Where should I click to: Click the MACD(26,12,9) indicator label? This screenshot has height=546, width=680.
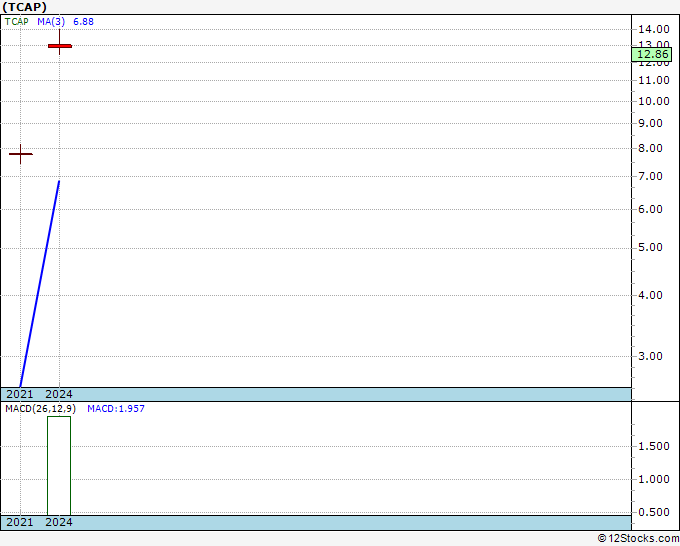(40, 409)
